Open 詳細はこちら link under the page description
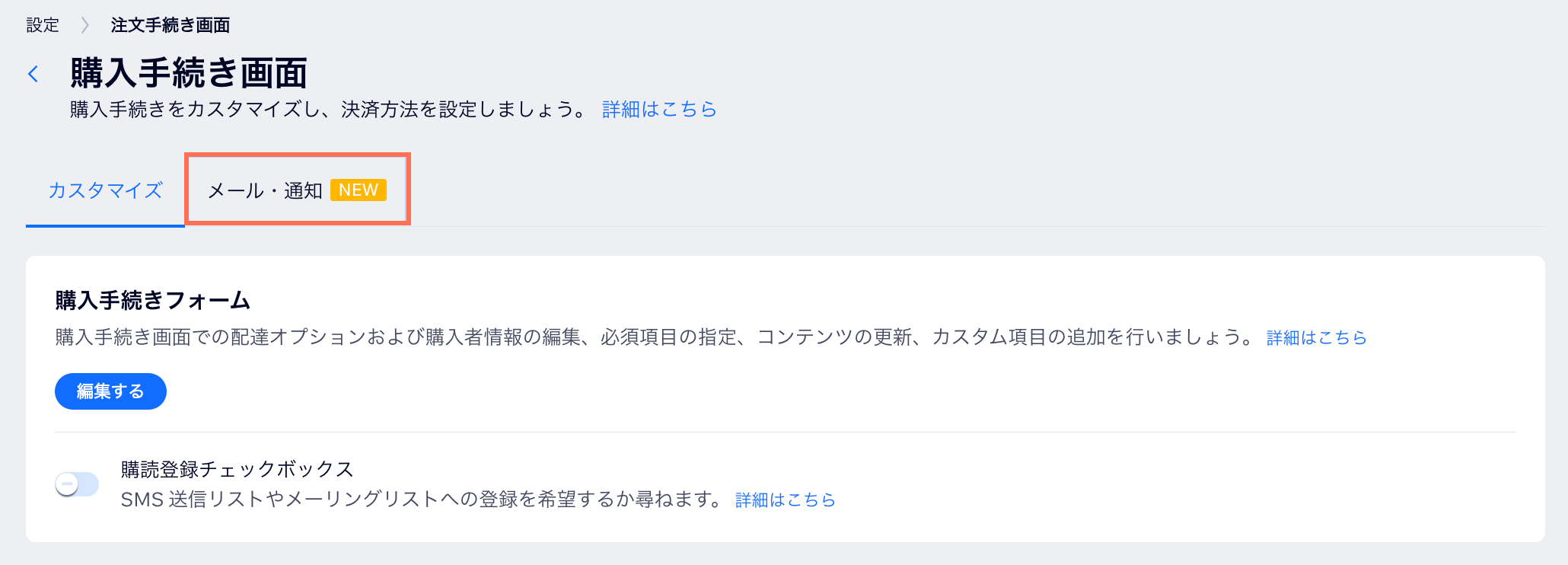The height and width of the screenshot is (565, 1568). point(658,109)
